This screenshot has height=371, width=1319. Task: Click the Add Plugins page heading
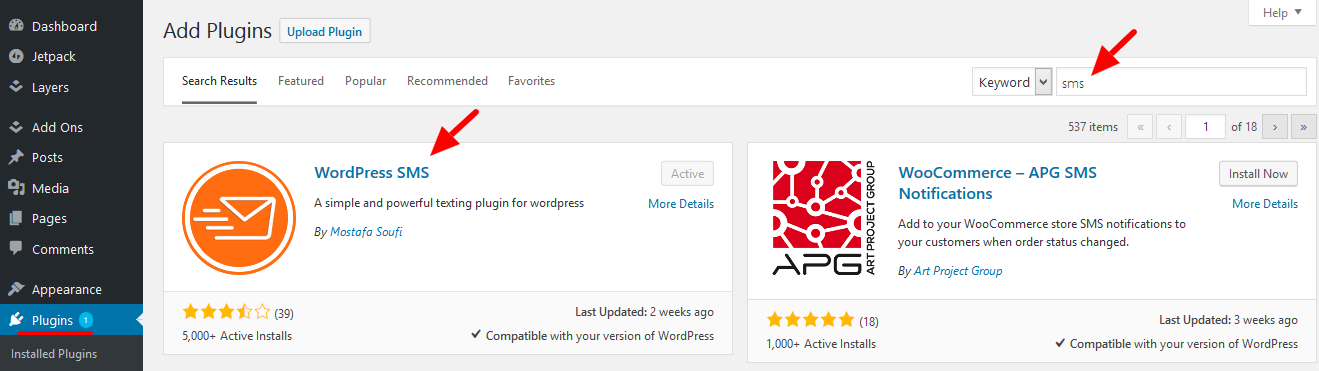tap(217, 31)
